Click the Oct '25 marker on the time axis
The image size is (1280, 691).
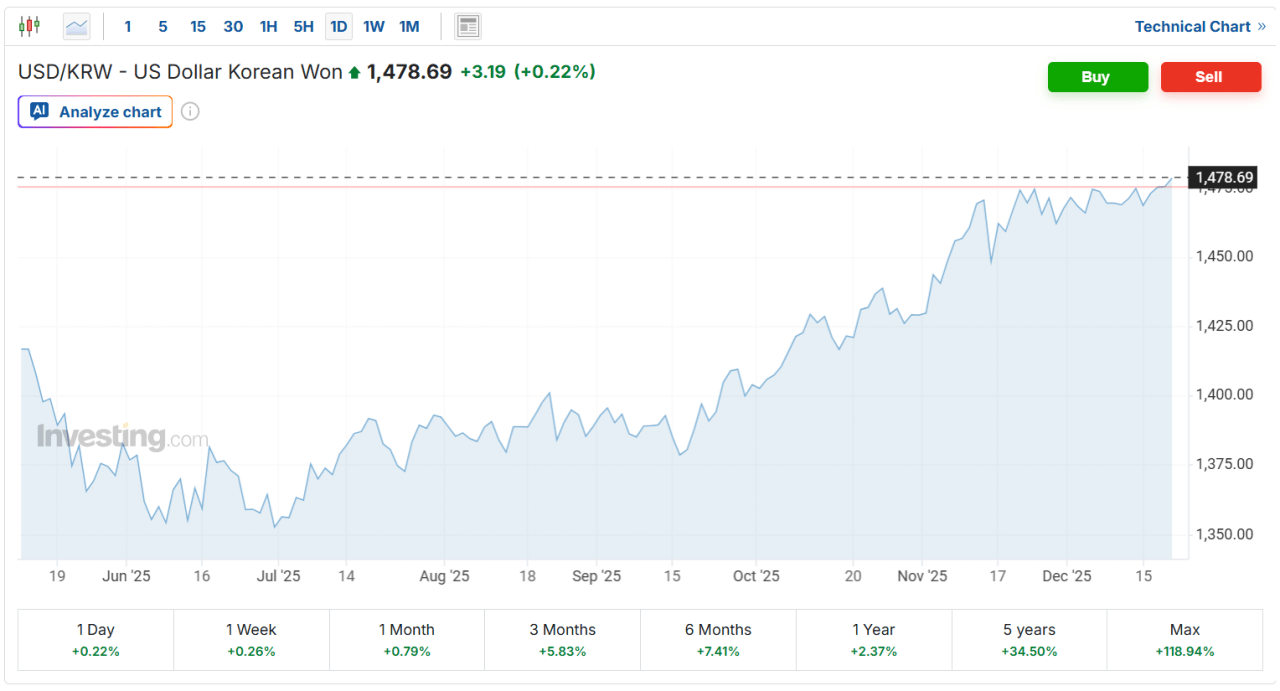click(756, 576)
